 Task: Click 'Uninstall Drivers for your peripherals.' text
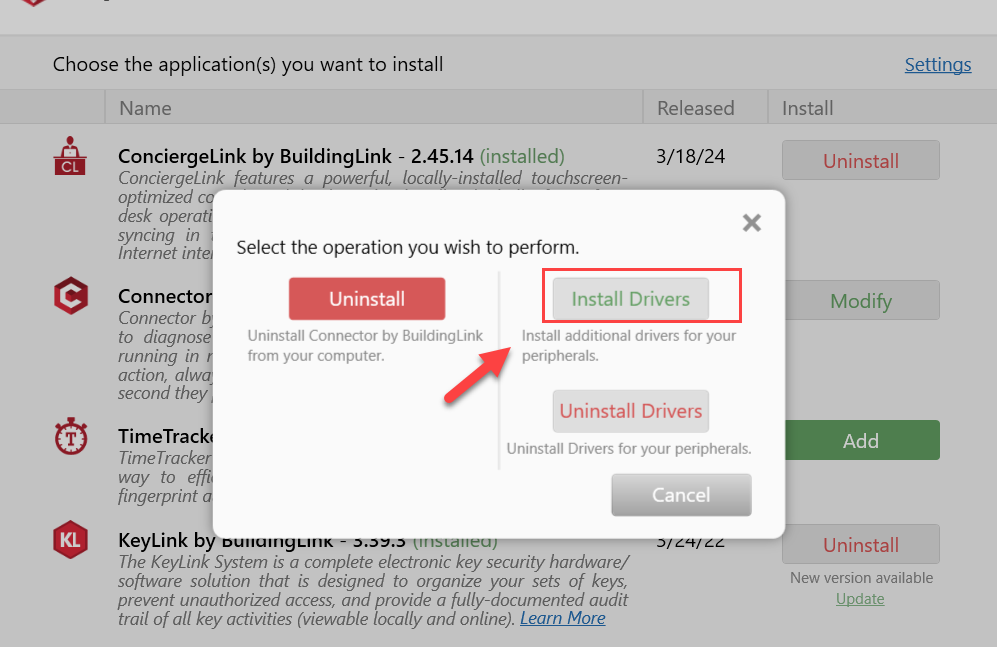click(629, 449)
